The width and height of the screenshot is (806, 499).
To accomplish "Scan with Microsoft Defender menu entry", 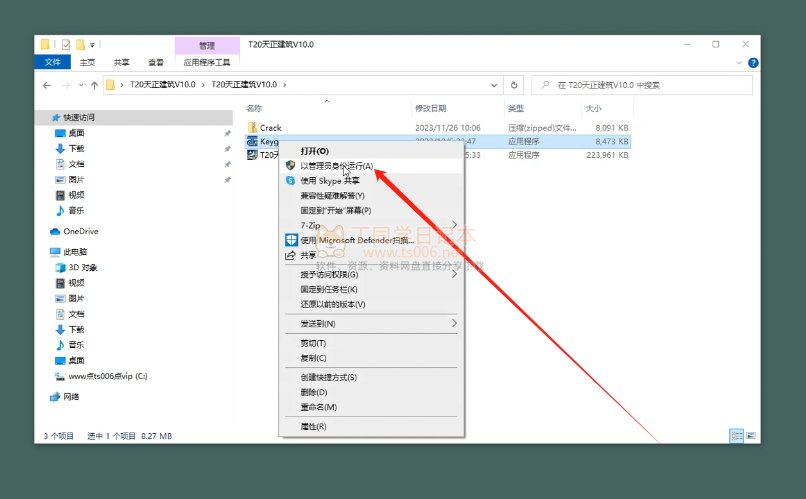I will click(x=371, y=240).
